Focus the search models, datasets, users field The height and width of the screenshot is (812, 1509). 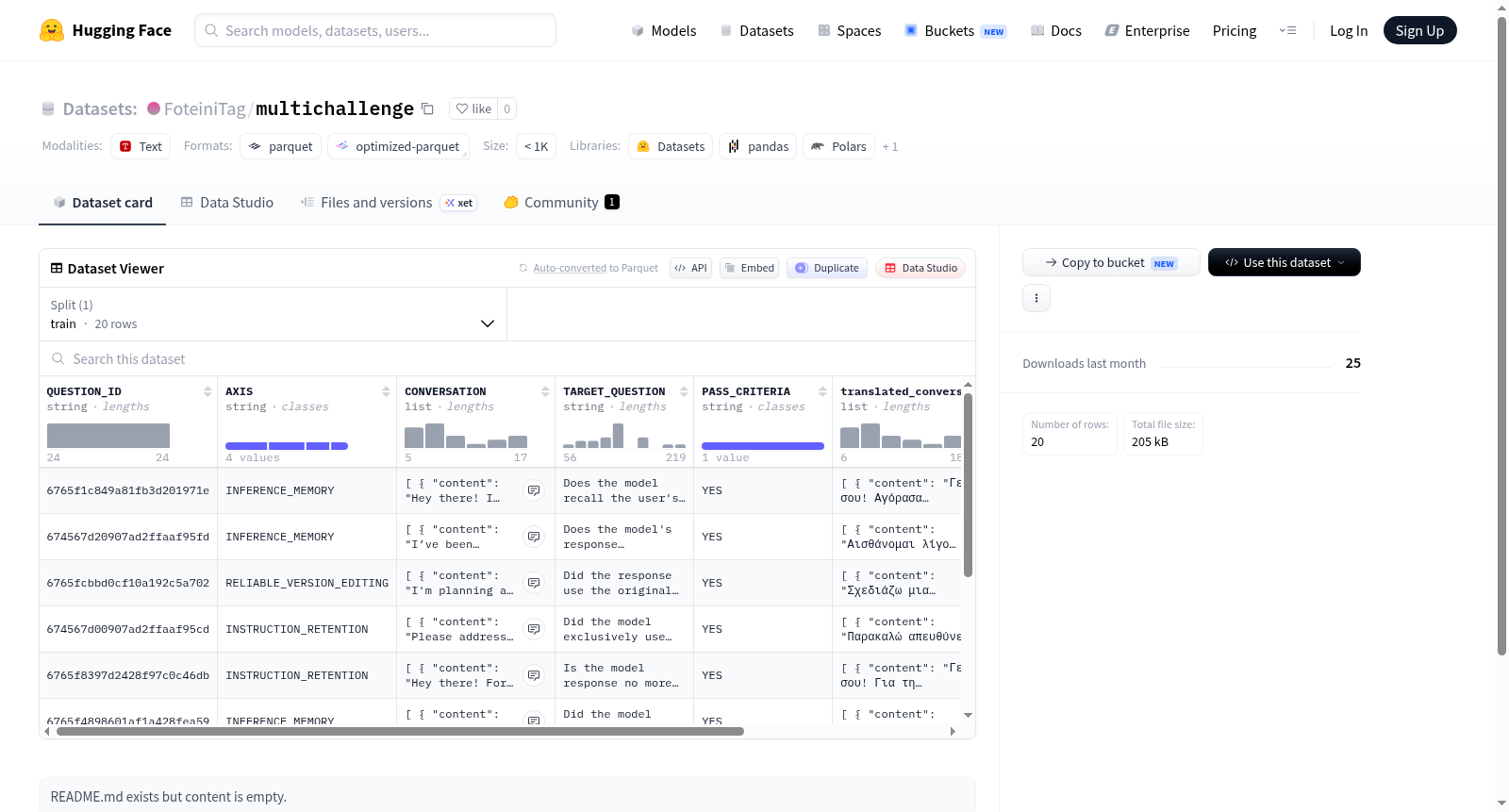click(x=375, y=30)
